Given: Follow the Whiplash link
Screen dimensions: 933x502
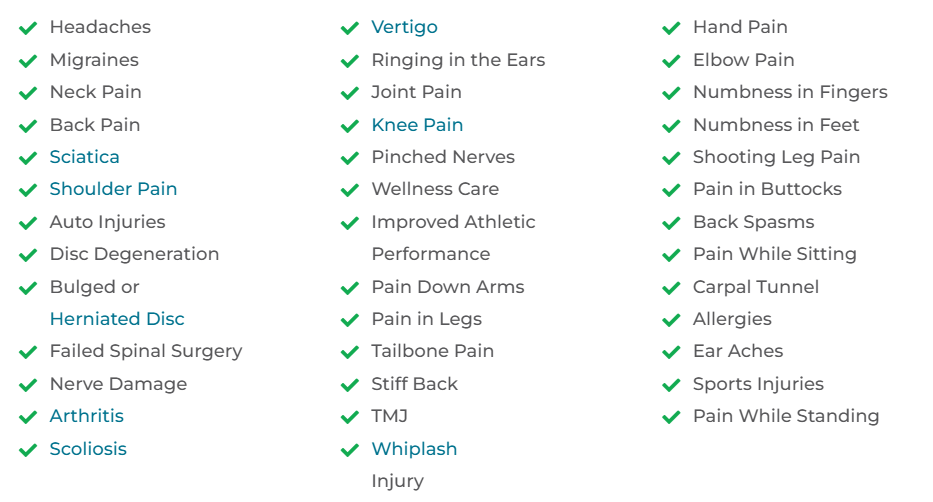Looking at the screenshot, I should [414, 449].
